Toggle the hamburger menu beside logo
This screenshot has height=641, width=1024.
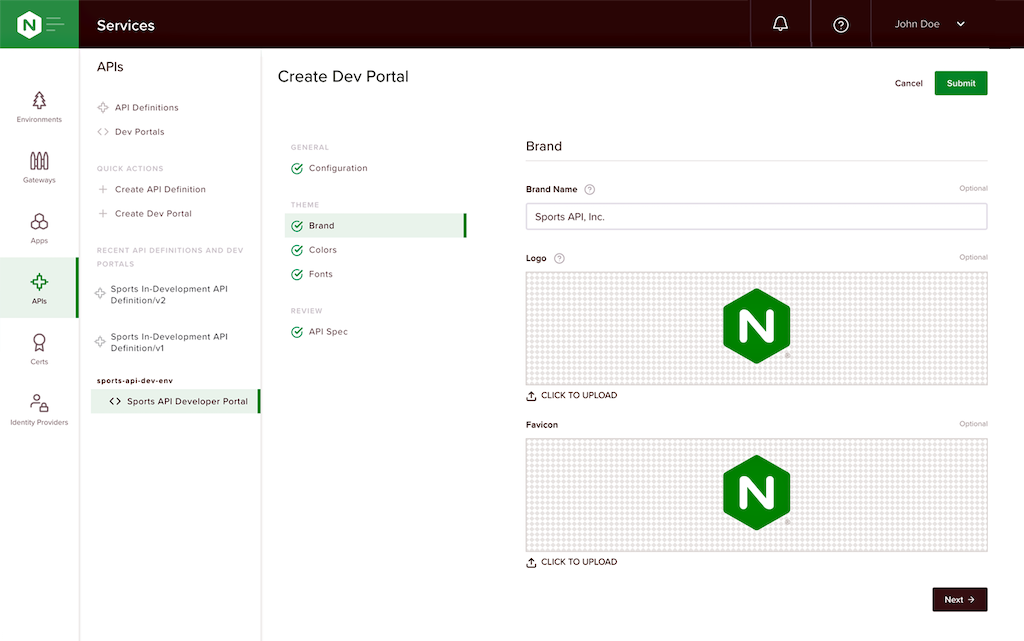[x=56, y=25]
